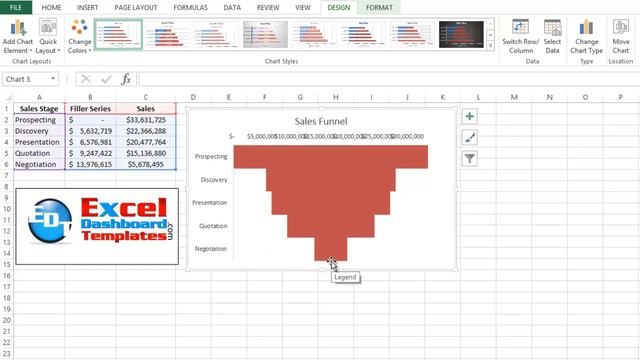Screen dimensions: 640x360
Task: Click the Sales Funnel chart title
Action: click(321, 121)
